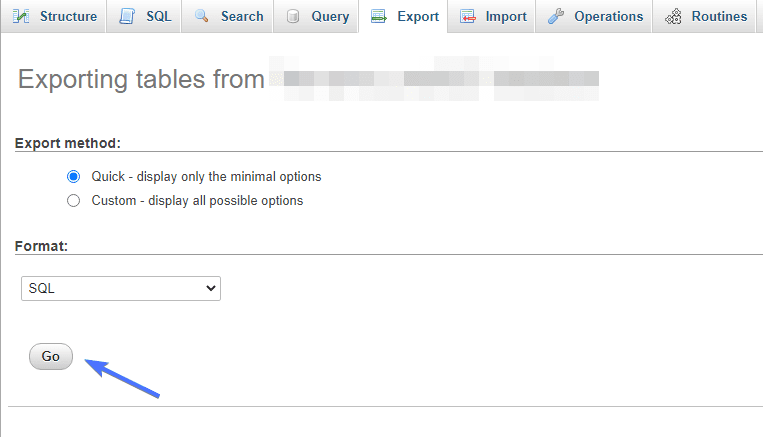
Task: Click the Structure tab icon
Action: click(21, 17)
